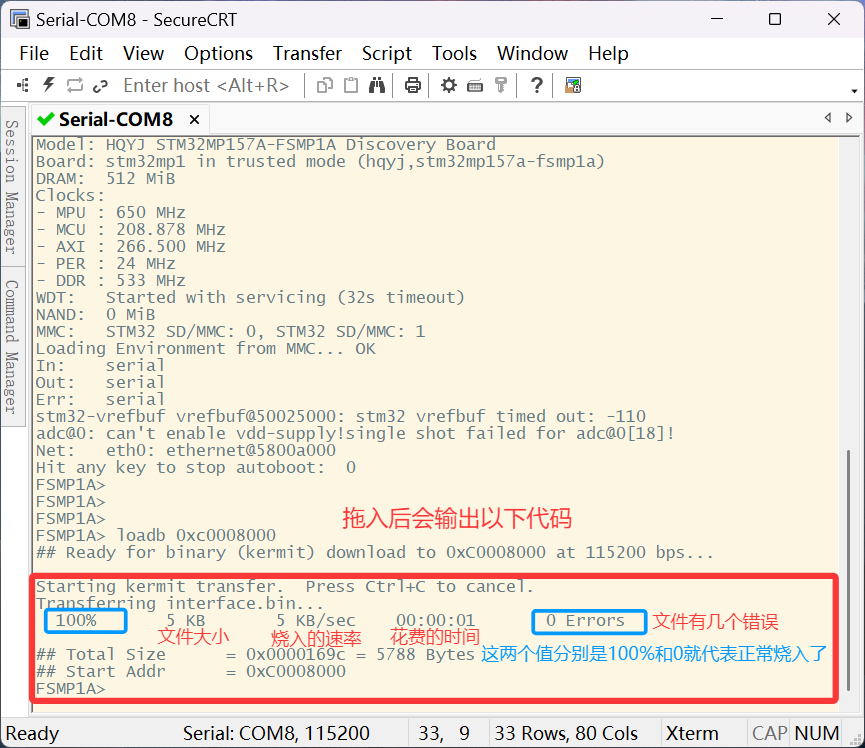
Task: Open the Session Manager toolbar icon
Action: point(23,86)
